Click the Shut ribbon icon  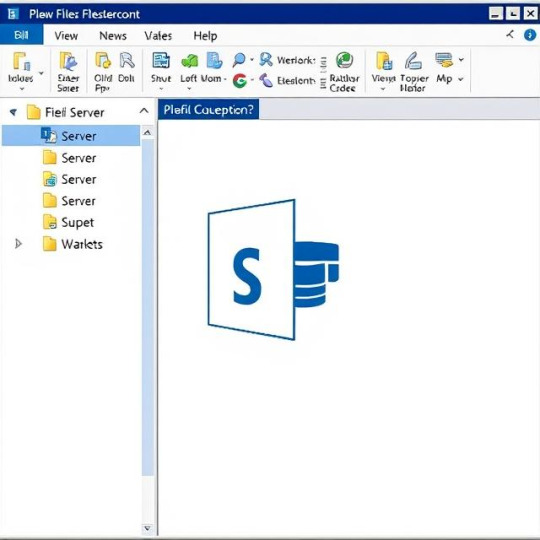[x=161, y=61]
